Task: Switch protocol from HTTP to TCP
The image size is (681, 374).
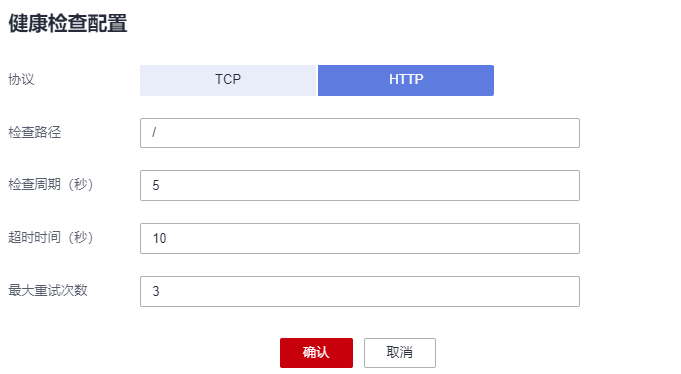Action: [x=228, y=80]
